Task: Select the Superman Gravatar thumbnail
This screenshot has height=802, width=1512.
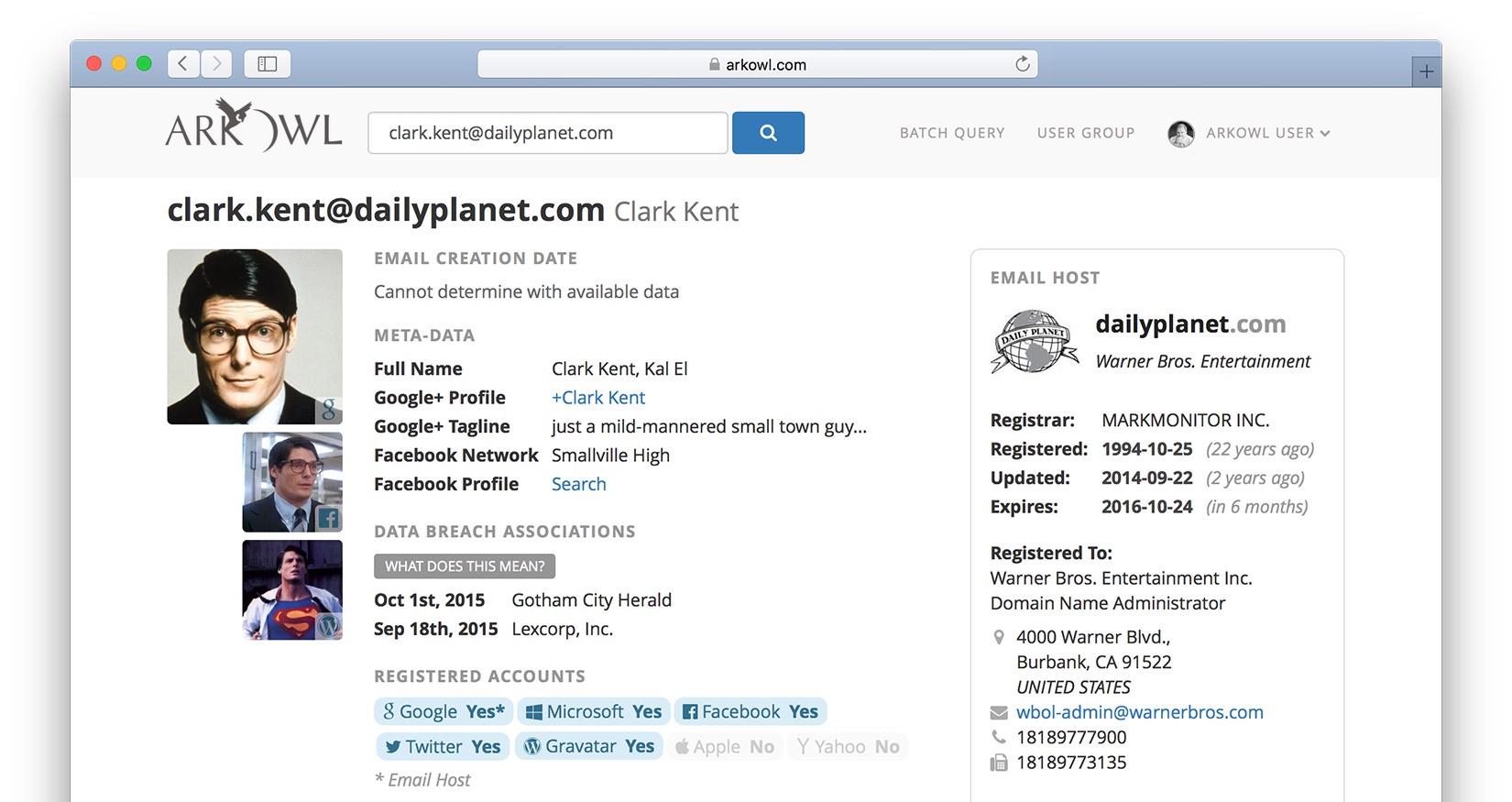Action: tap(292, 589)
